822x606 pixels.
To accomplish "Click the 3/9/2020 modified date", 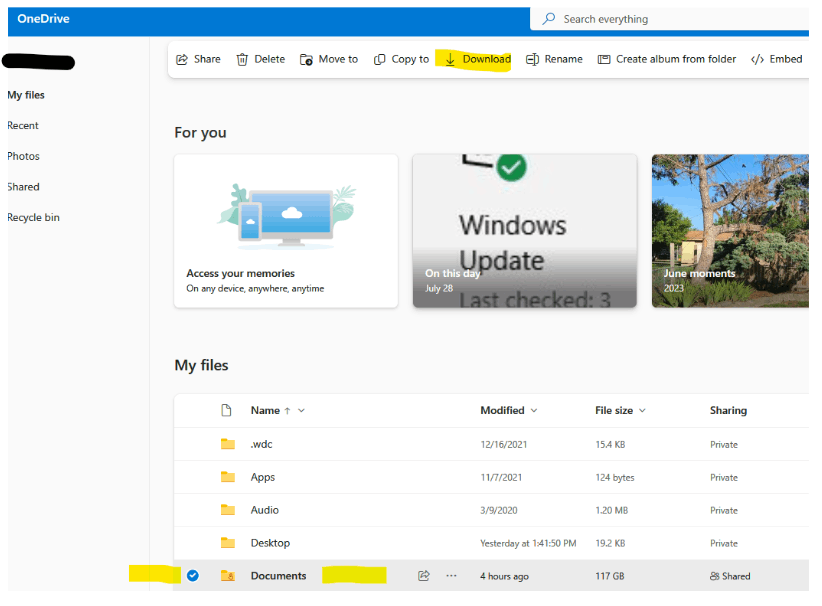I will pos(499,511).
